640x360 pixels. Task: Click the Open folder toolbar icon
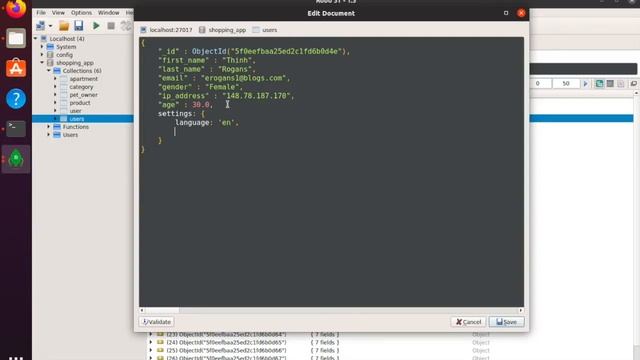(x=64, y=26)
